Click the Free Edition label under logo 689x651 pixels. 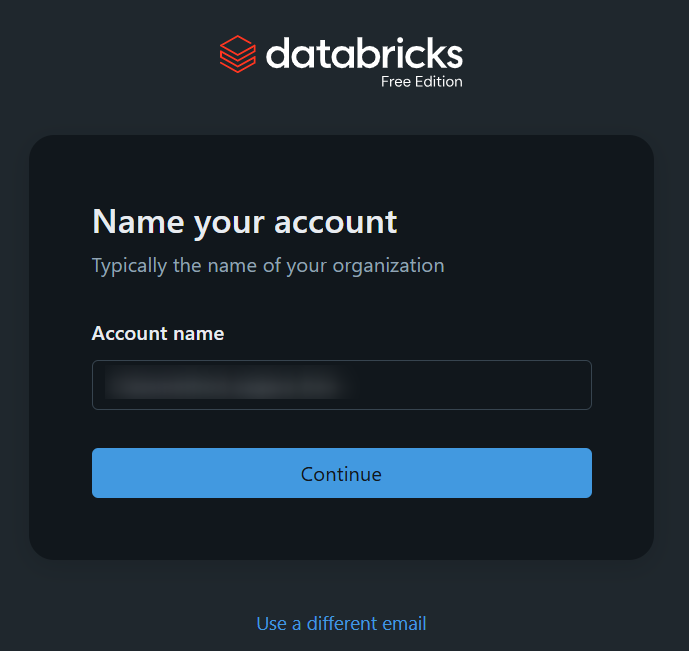click(421, 82)
